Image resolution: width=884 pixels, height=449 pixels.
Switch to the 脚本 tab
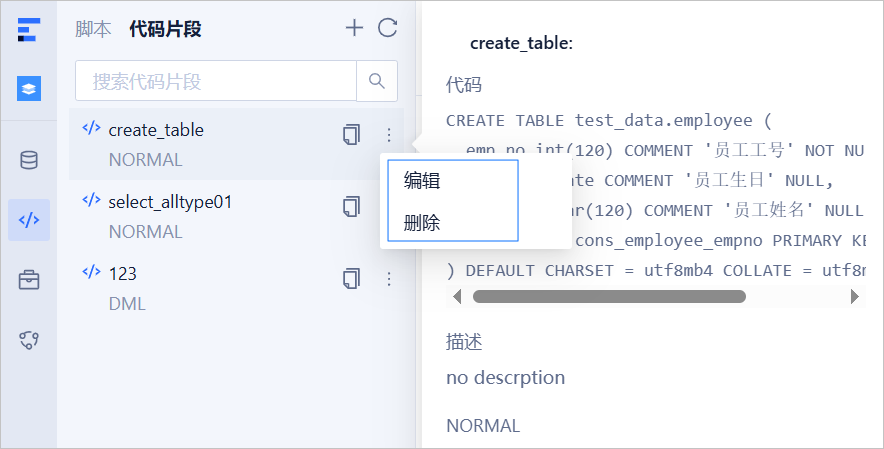tap(93, 29)
